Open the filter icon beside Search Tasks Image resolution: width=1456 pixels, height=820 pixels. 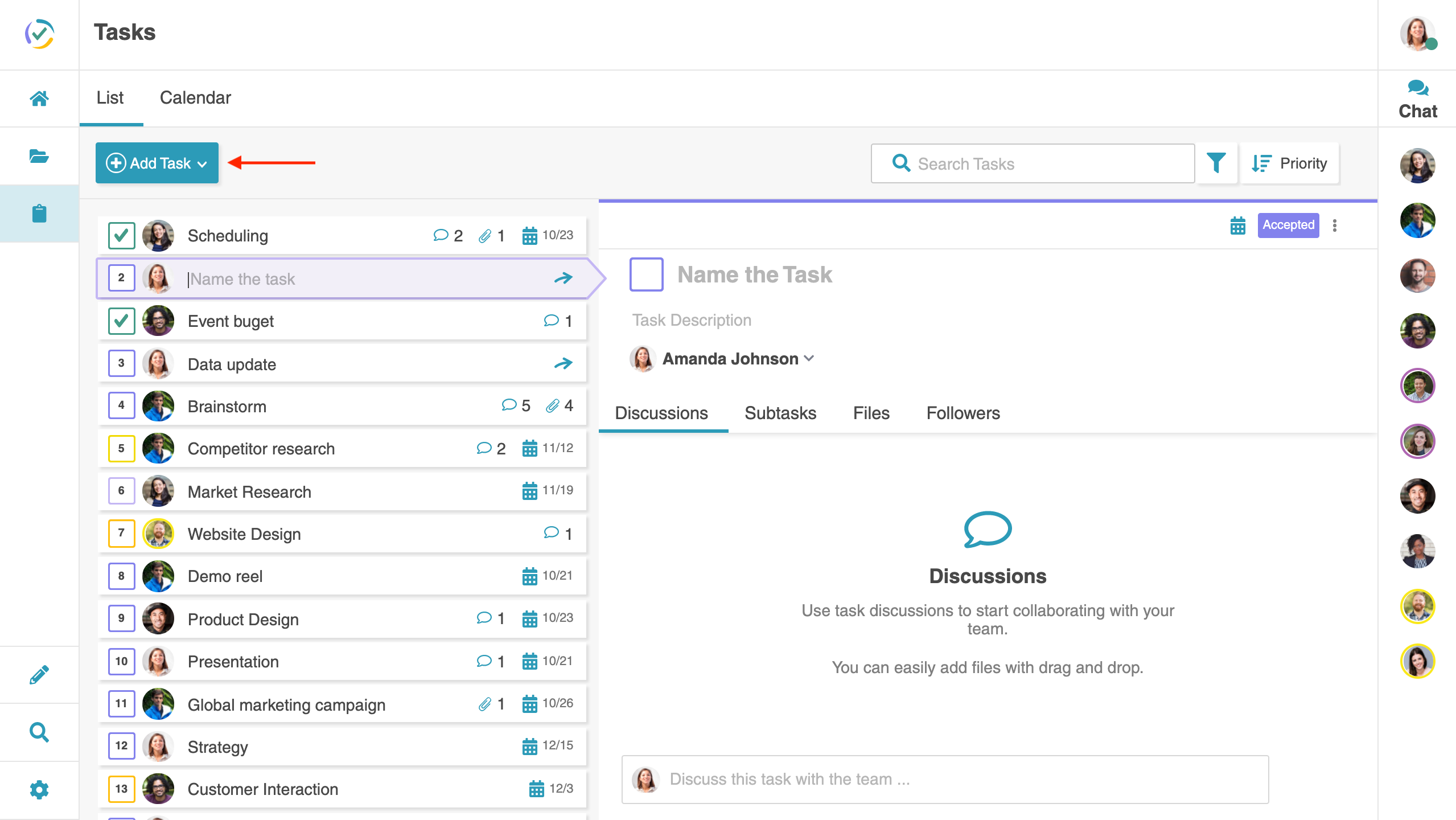[x=1216, y=163]
